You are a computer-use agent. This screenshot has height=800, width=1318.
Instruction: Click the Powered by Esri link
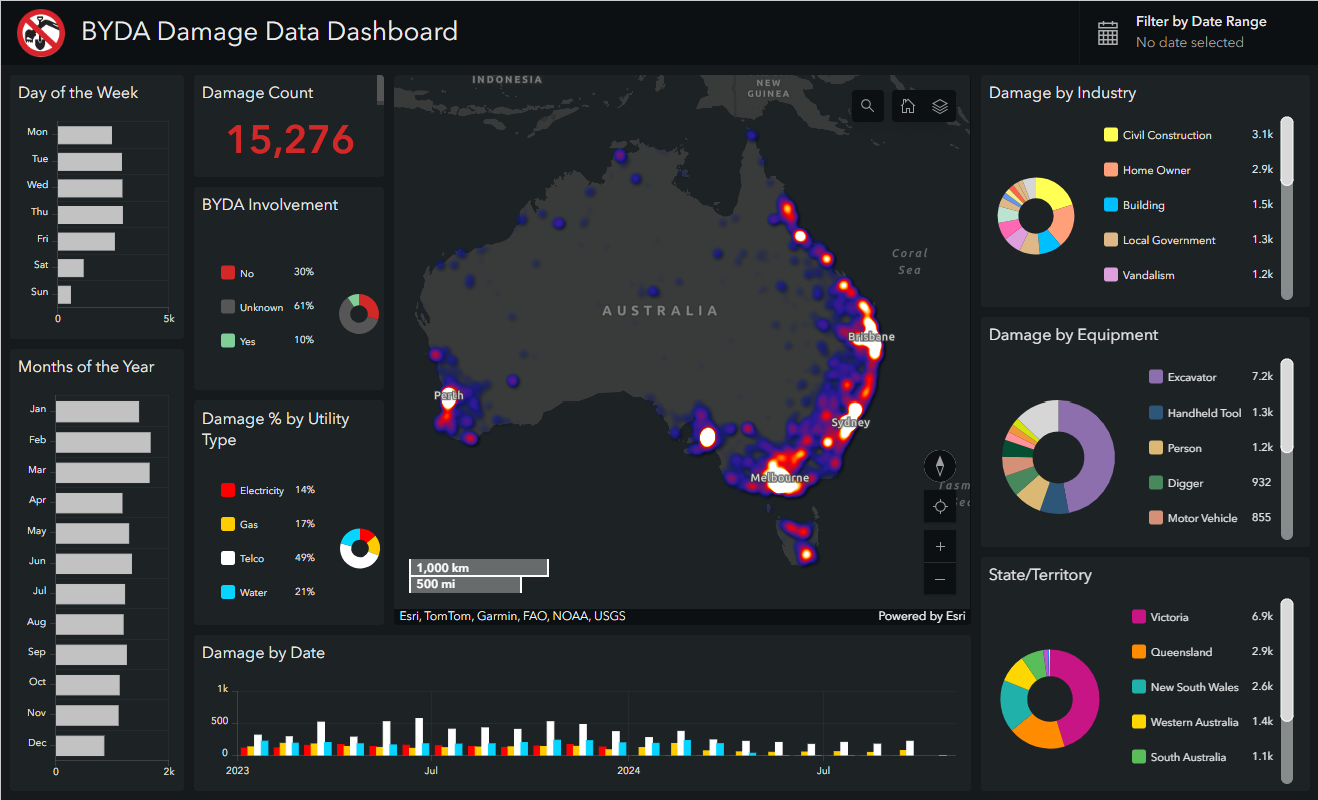tap(921, 616)
